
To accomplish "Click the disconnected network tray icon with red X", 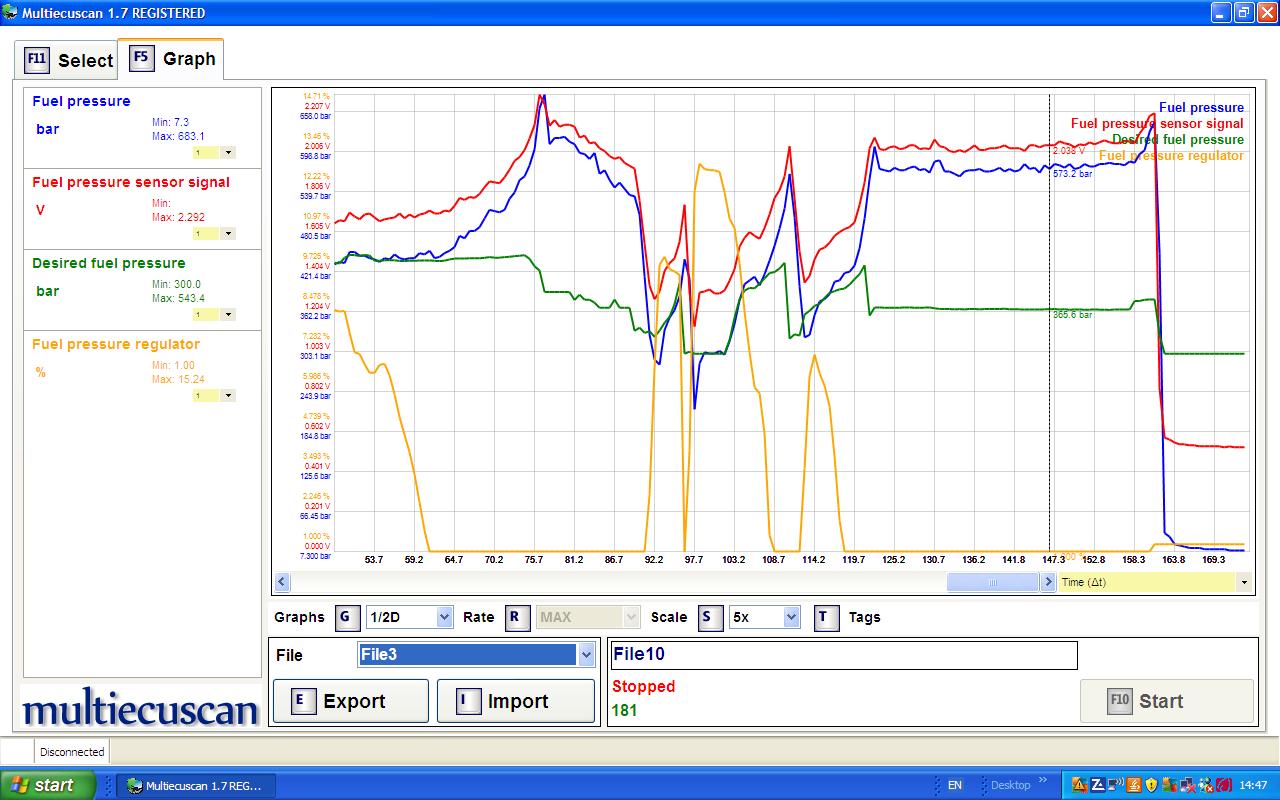I will click(1187, 785).
